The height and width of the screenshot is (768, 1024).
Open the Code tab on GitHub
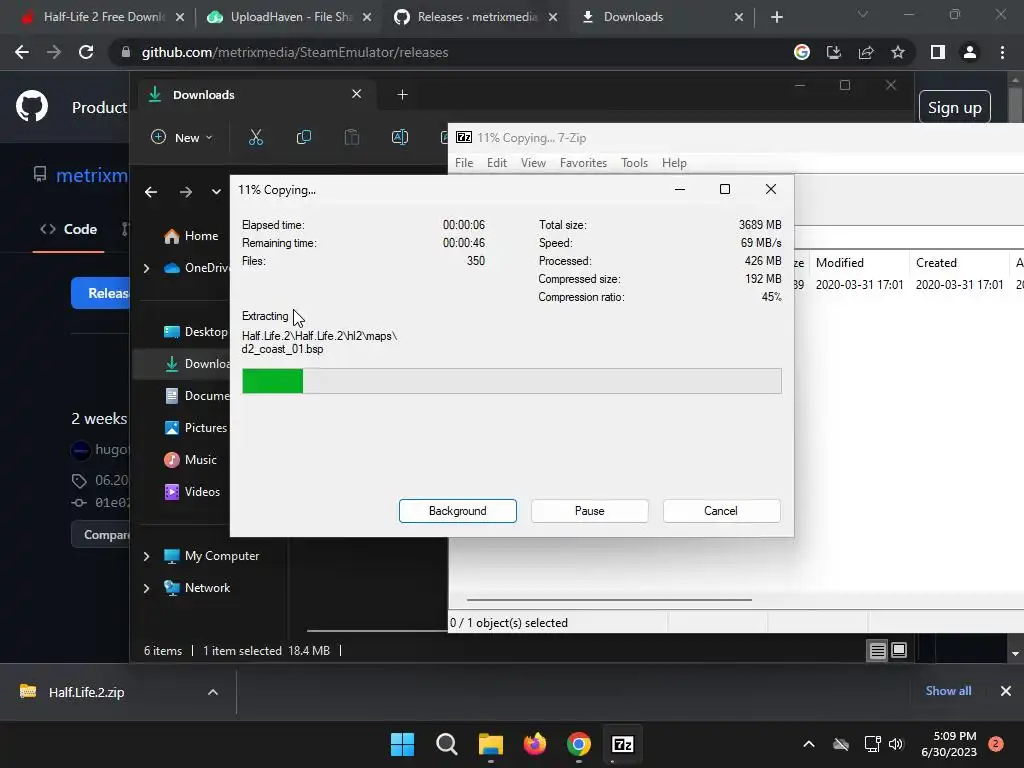[x=69, y=229]
